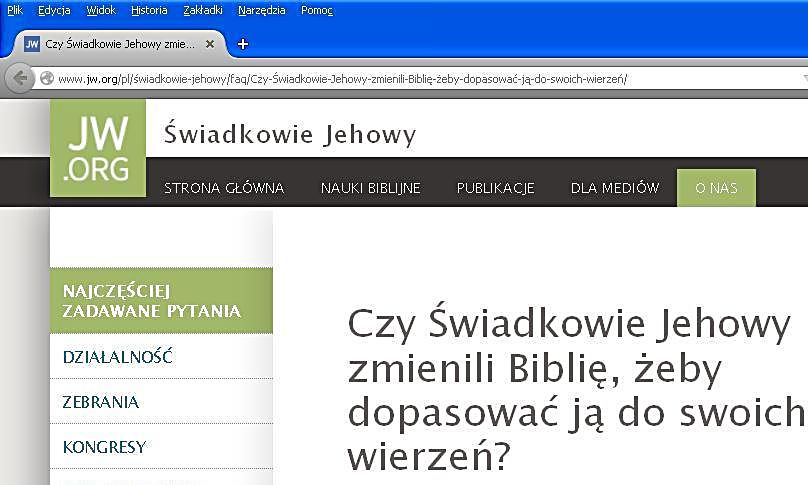Open the Pomoc menu
This screenshot has width=808, height=485.
(x=317, y=10)
